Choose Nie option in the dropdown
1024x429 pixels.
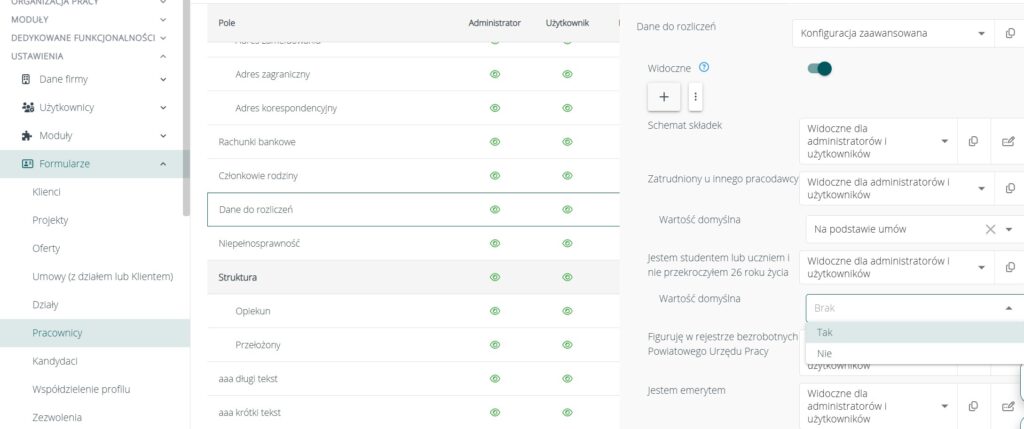point(825,353)
